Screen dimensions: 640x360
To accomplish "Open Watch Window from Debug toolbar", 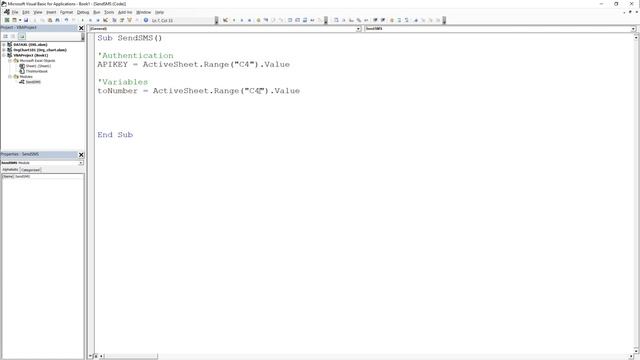I will point(305,20).
